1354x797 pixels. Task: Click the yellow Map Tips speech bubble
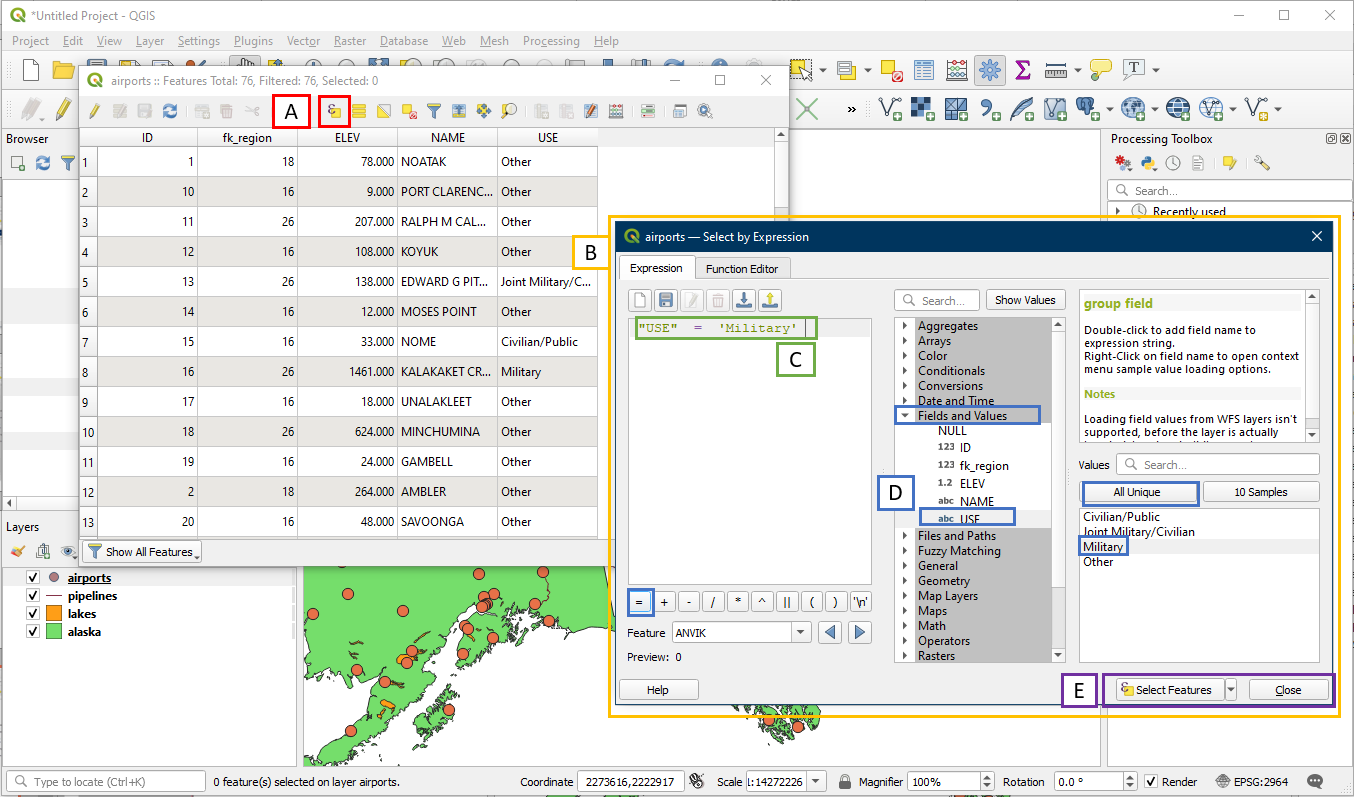1100,70
